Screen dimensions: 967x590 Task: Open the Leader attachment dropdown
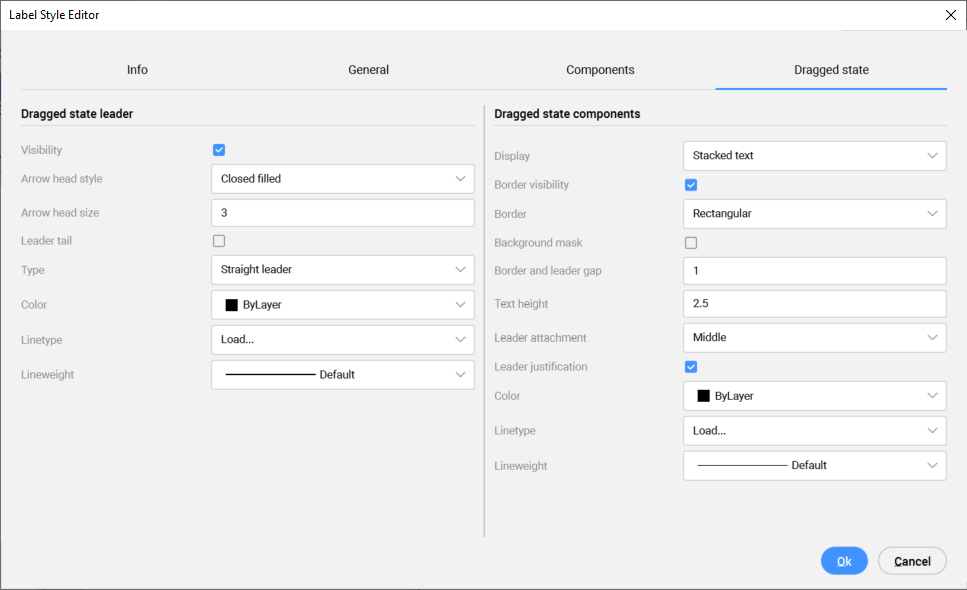814,338
